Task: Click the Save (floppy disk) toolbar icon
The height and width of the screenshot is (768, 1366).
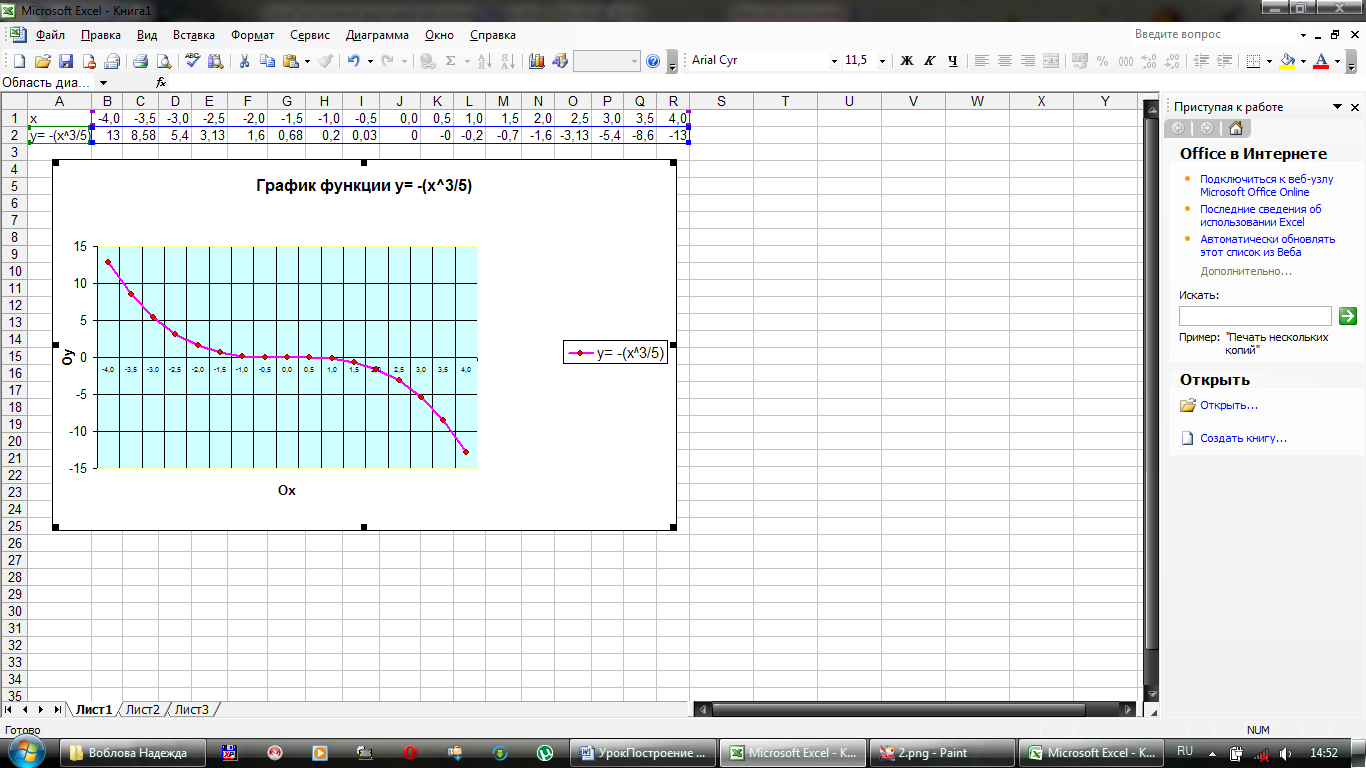Action: click(x=66, y=61)
